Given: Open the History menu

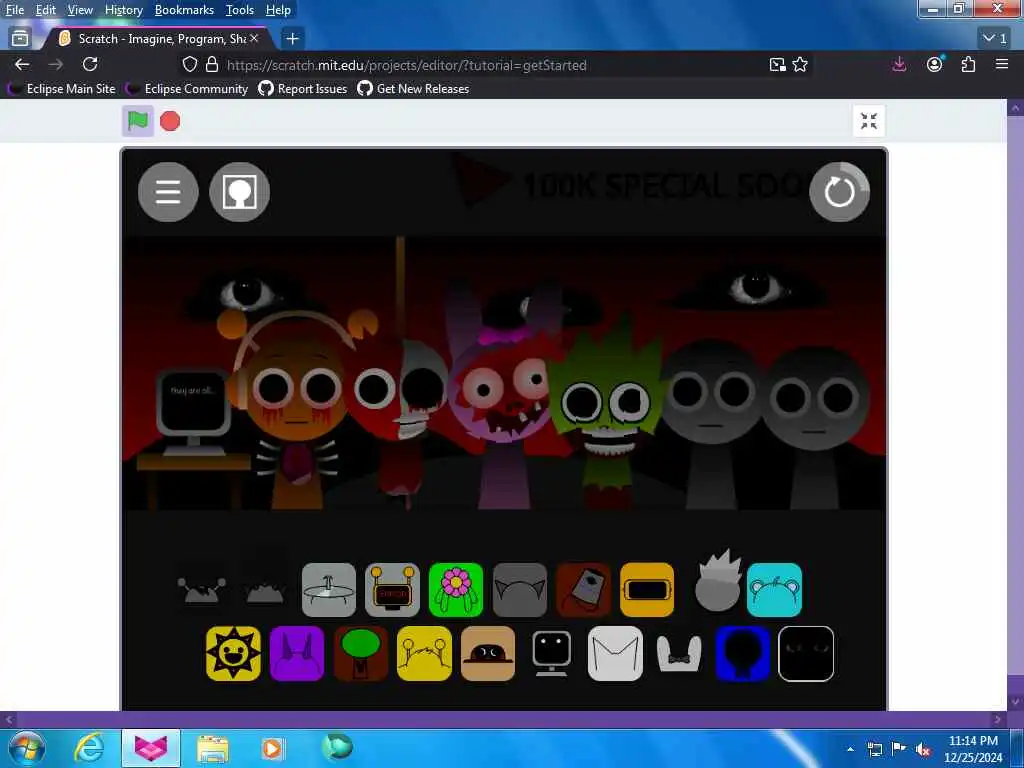Looking at the screenshot, I should click(123, 10).
